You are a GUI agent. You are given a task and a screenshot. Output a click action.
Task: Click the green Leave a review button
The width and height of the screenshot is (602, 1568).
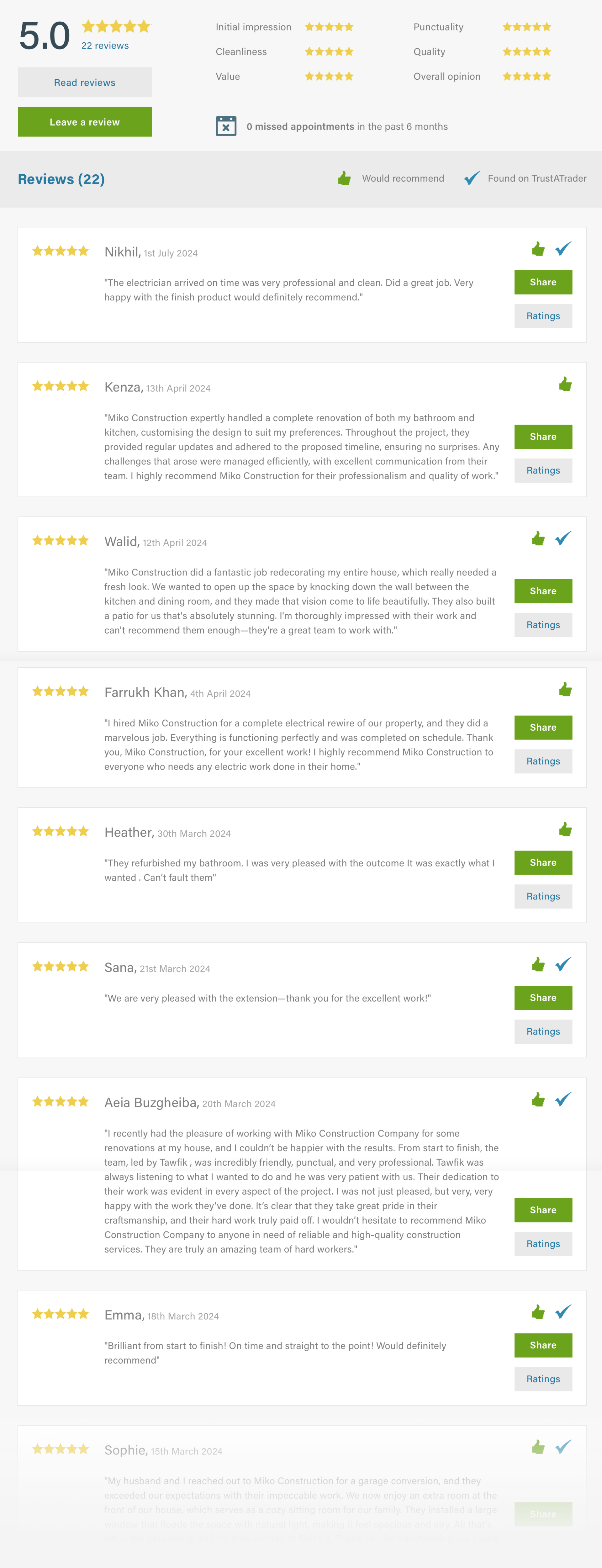(x=85, y=122)
